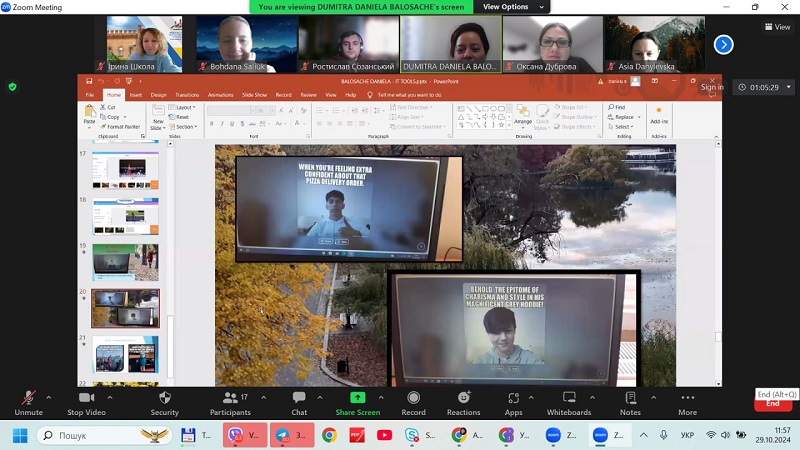Switch to the Design ribbon tab
The width and height of the screenshot is (800, 450).
click(x=158, y=95)
